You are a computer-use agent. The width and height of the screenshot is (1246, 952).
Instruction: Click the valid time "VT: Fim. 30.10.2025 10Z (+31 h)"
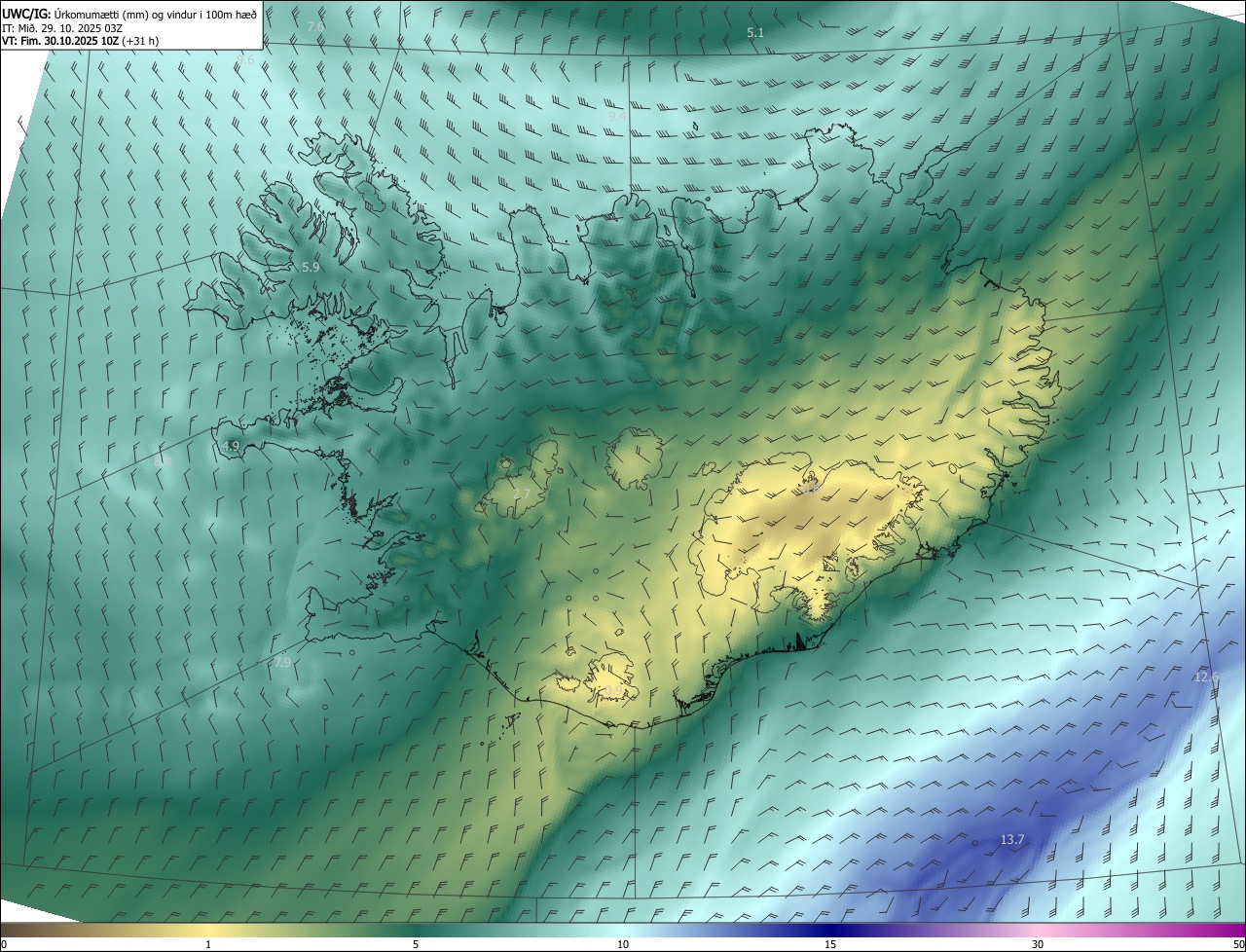pos(80,42)
